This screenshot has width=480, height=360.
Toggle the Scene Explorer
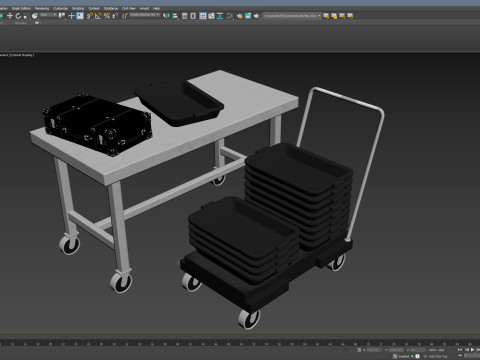[x=184, y=16]
